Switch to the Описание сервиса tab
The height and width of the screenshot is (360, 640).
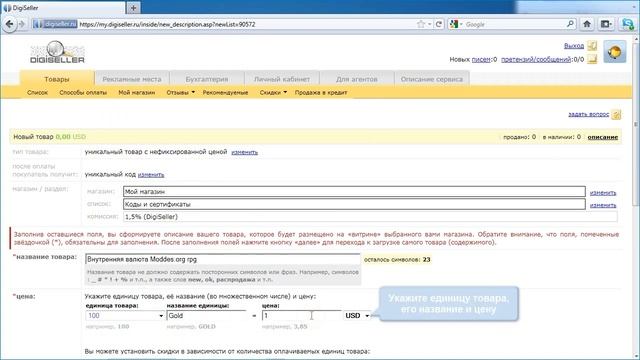431,79
